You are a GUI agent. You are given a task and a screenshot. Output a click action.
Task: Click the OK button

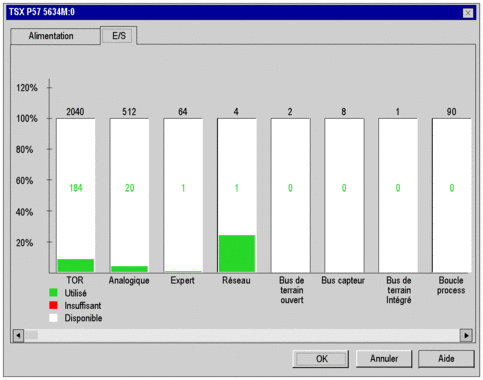[321, 359]
